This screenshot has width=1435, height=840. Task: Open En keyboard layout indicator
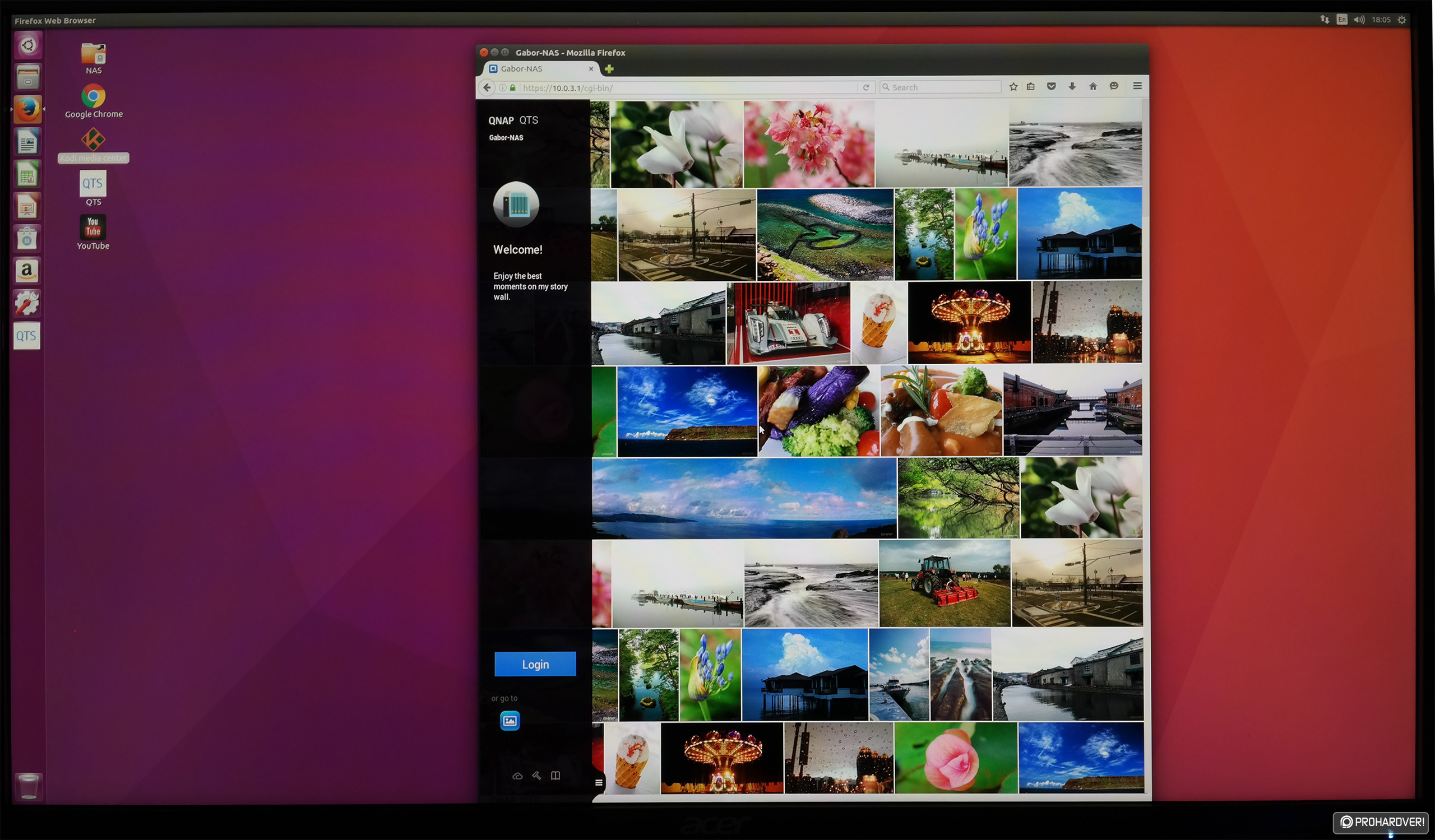pyautogui.click(x=1342, y=20)
